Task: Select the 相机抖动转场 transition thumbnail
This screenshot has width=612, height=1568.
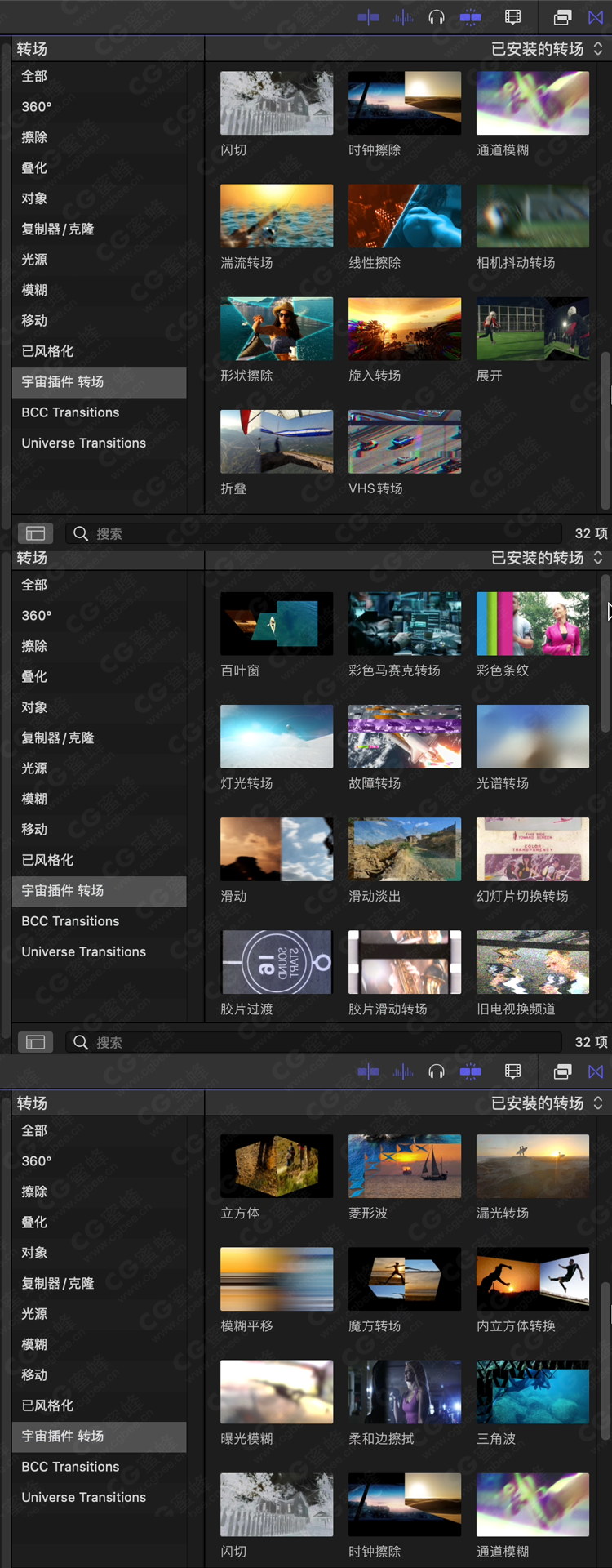Action: click(x=533, y=216)
